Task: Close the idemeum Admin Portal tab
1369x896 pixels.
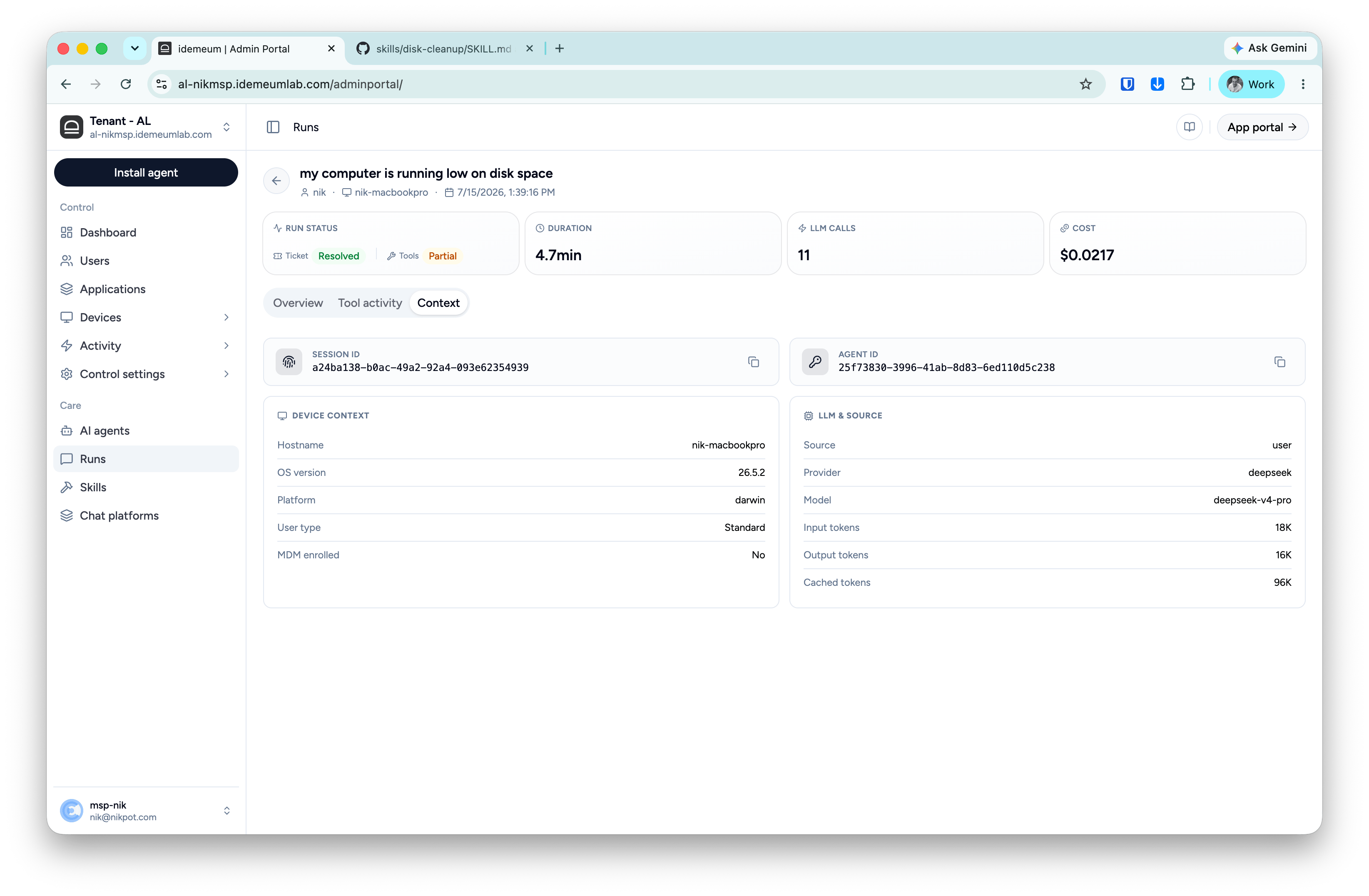Action: tap(331, 49)
